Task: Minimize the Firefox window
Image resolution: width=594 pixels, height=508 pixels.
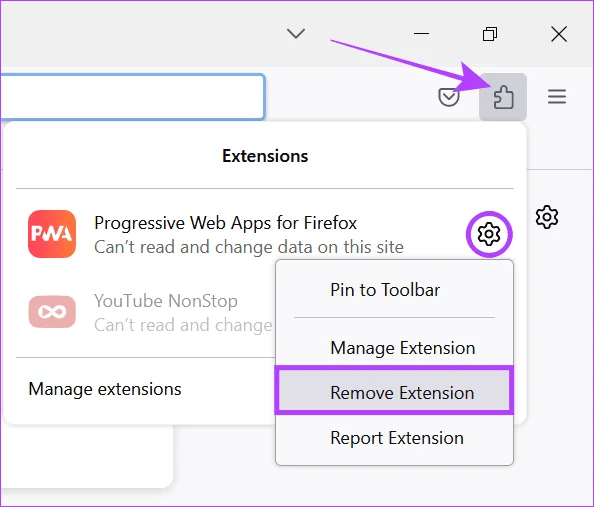Action: click(x=421, y=33)
